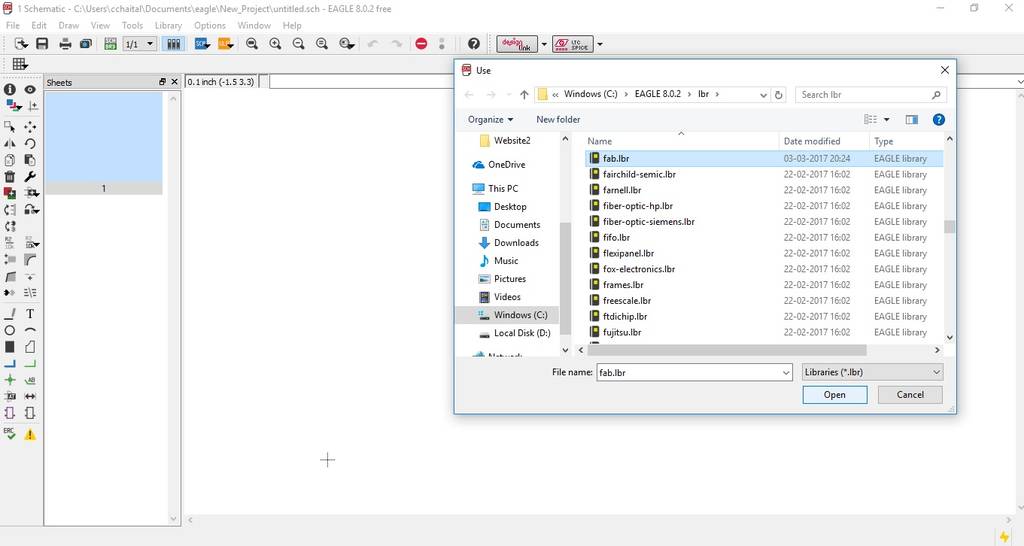Click the Zoom to fit icon

[251, 44]
